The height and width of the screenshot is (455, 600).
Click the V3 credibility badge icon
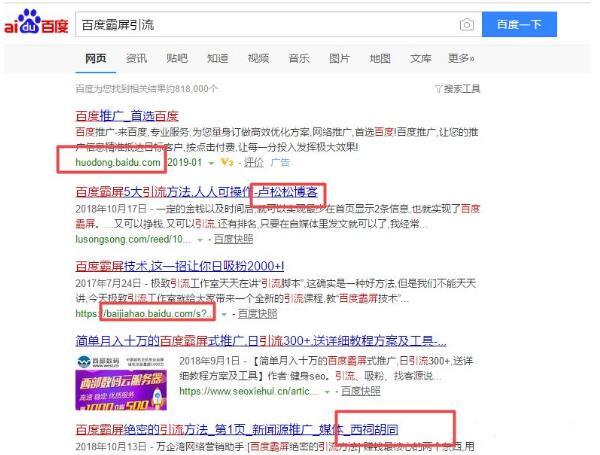click(227, 162)
